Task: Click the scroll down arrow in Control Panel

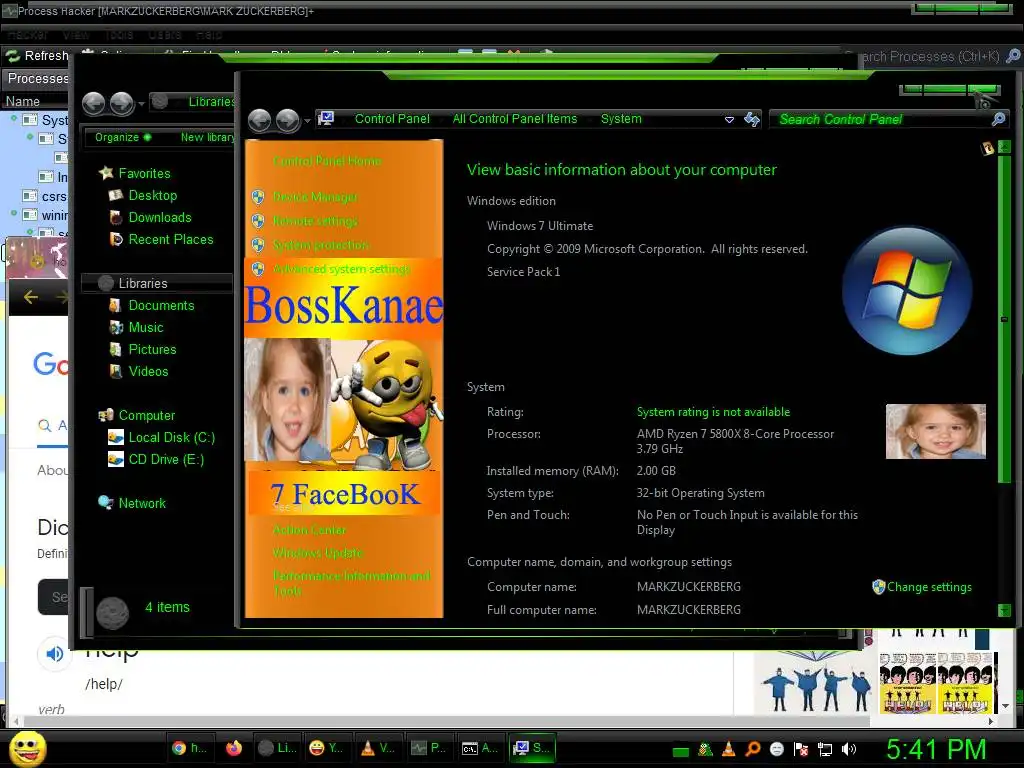Action: (1004, 611)
